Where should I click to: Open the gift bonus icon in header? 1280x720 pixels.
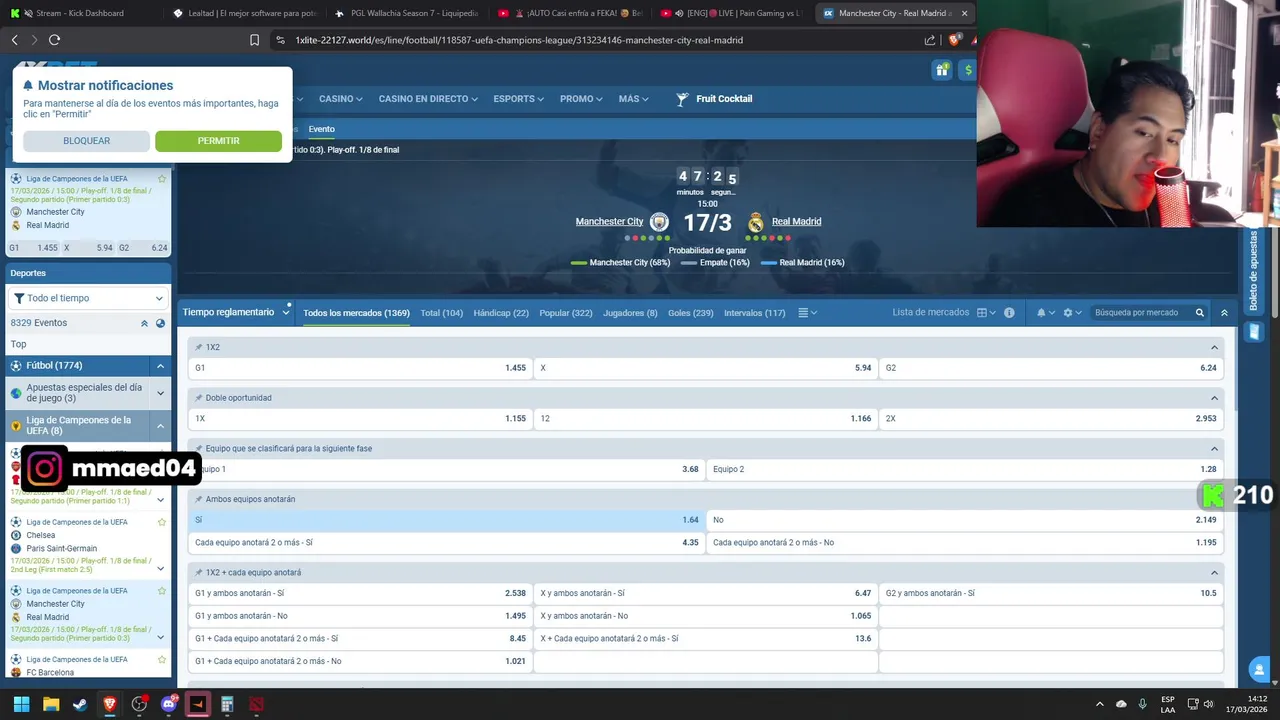coord(942,69)
